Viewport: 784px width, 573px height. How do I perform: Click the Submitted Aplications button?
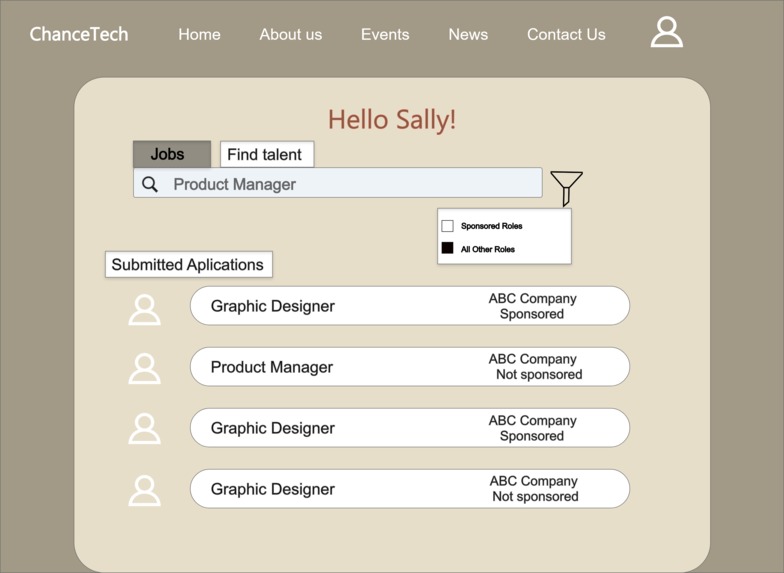click(x=188, y=264)
